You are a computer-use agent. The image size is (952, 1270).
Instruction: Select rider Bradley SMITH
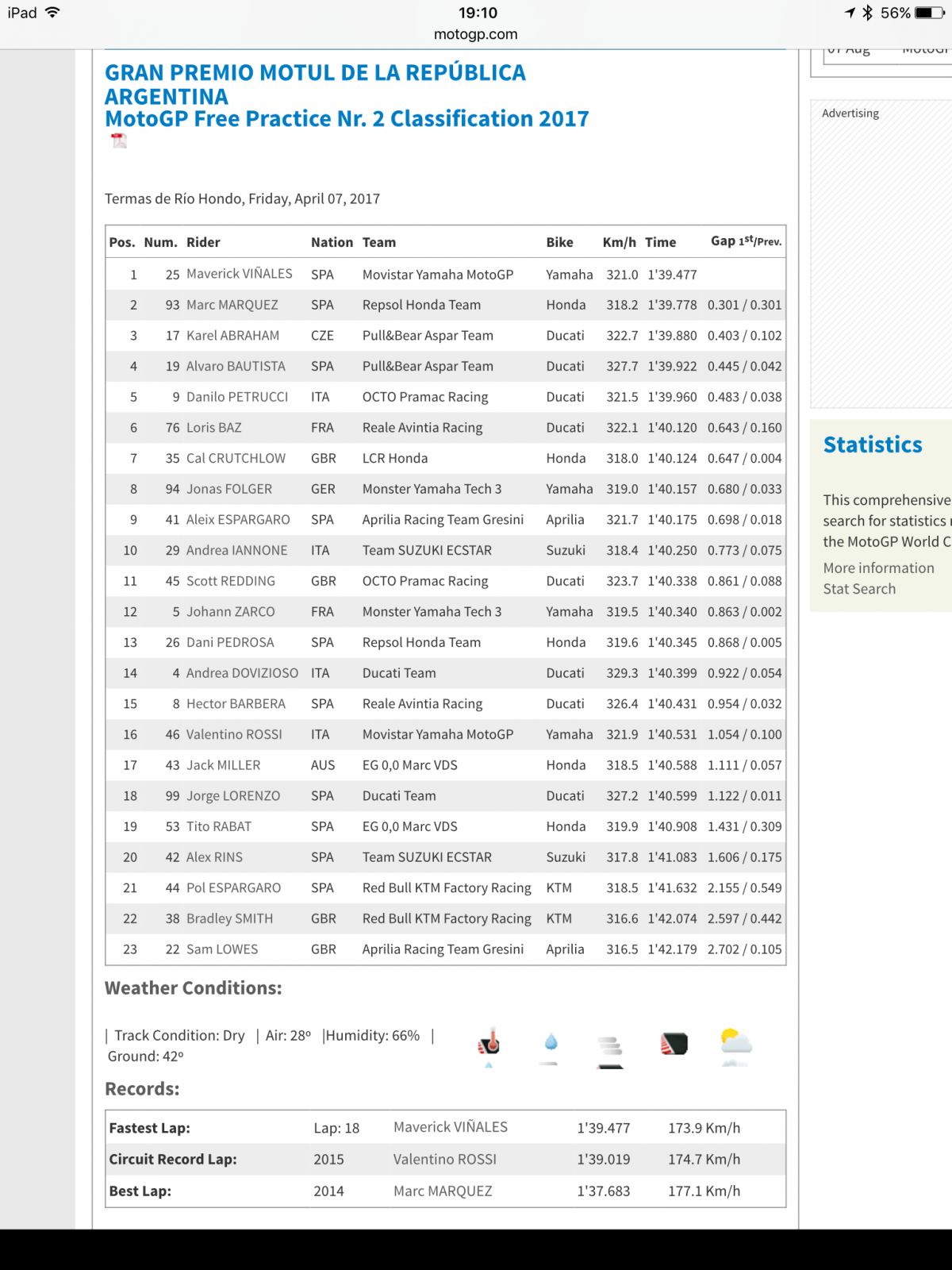[x=229, y=919]
